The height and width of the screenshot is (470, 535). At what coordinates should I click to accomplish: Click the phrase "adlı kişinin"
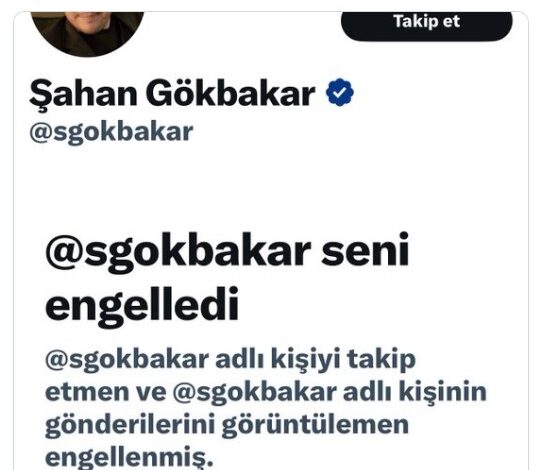[x=415, y=392]
